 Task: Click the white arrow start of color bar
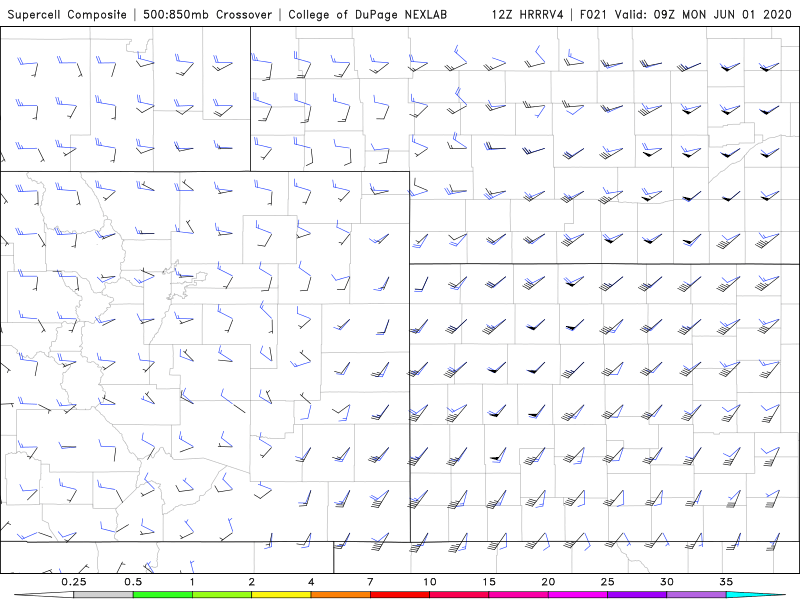[44, 595]
